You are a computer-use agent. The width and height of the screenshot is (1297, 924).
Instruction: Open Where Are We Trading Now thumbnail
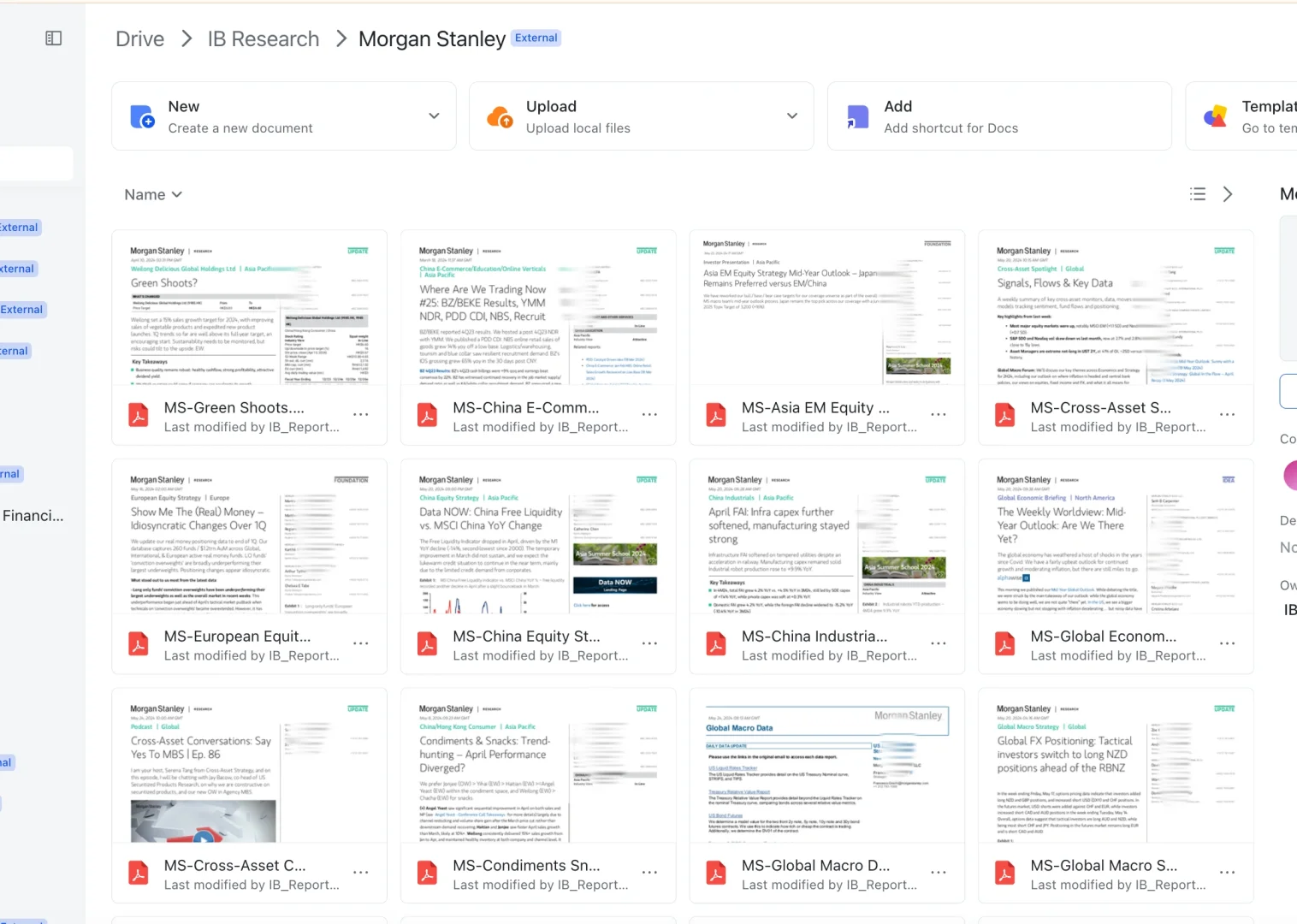538,308
